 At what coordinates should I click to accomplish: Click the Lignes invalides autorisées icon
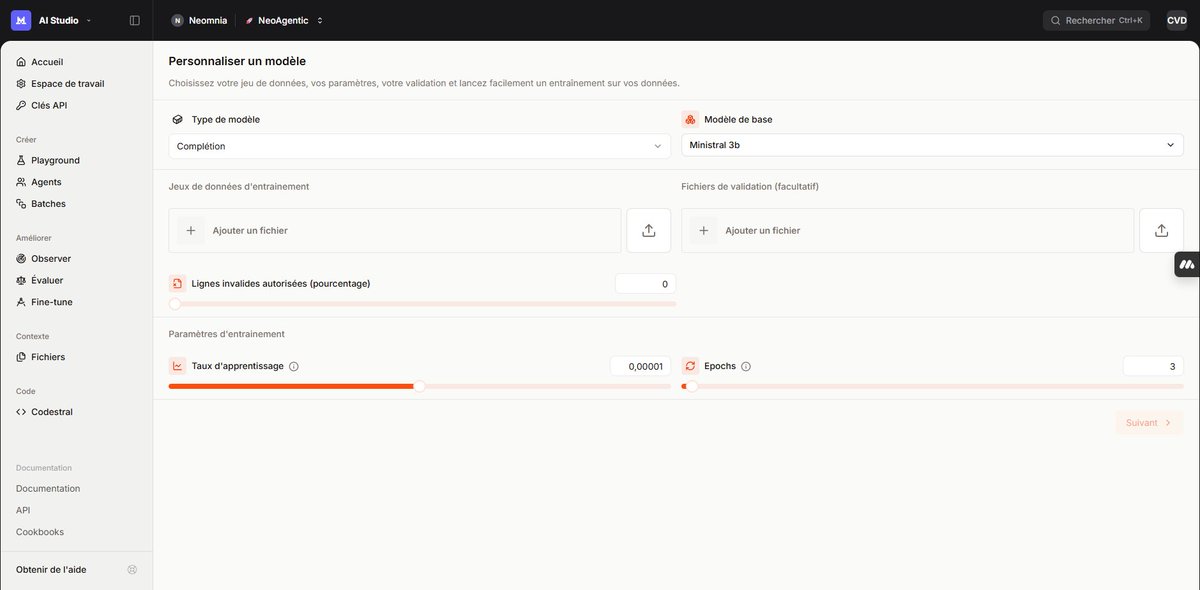tap(177, 284)
